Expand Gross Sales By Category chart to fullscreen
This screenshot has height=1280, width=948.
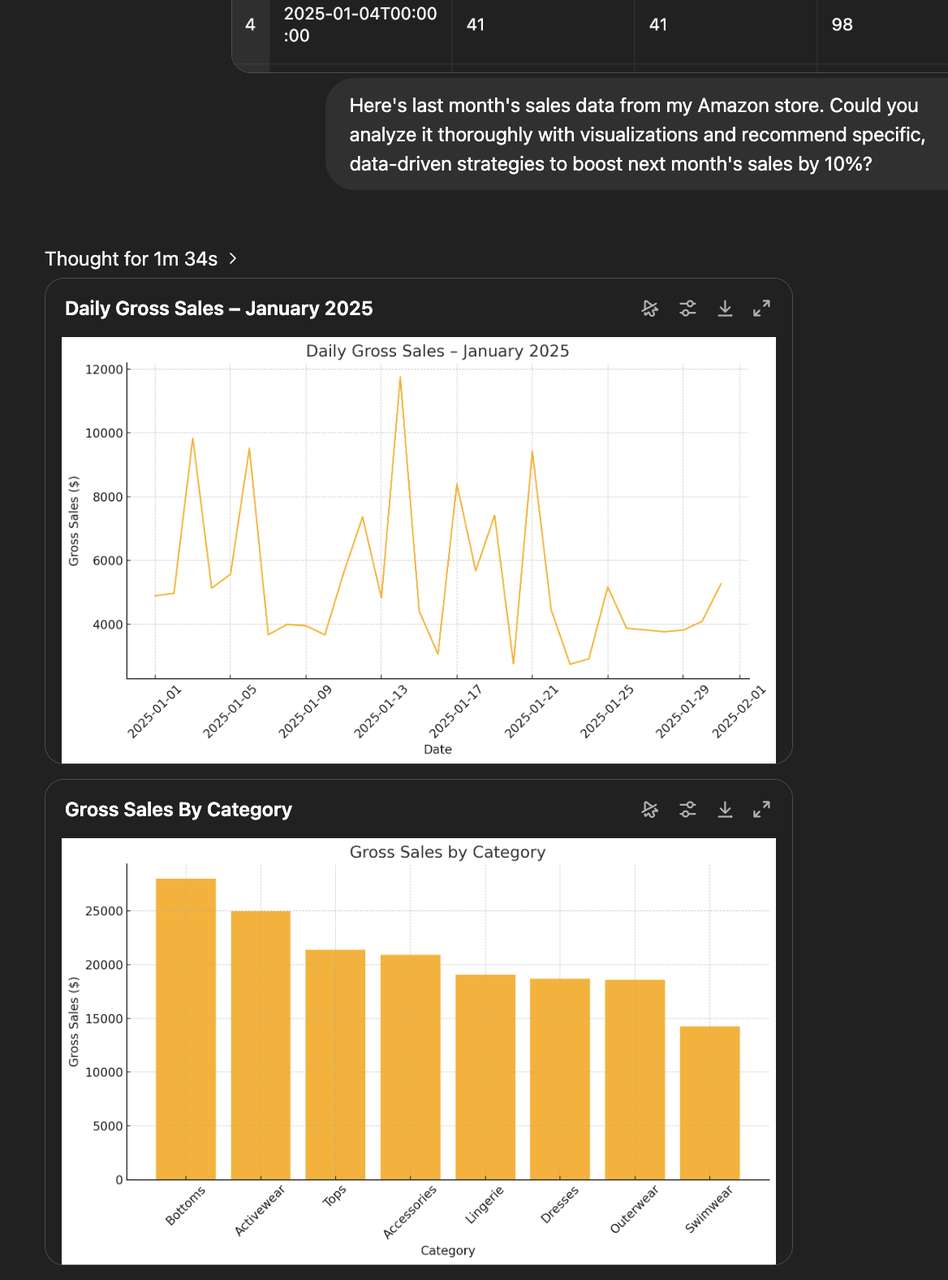tap(762, 809)
